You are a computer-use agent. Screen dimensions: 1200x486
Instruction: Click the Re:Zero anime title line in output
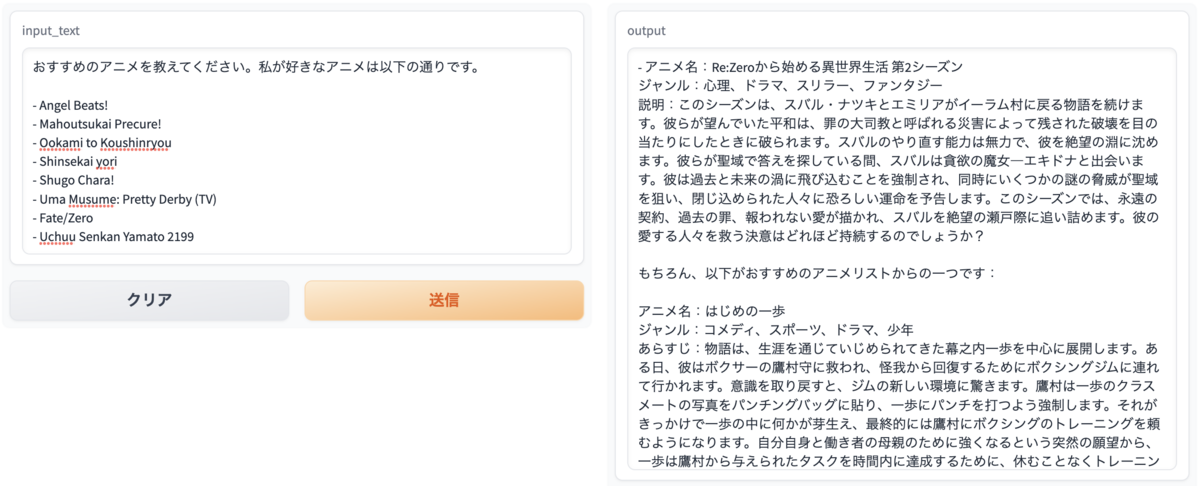pos(800,67)
